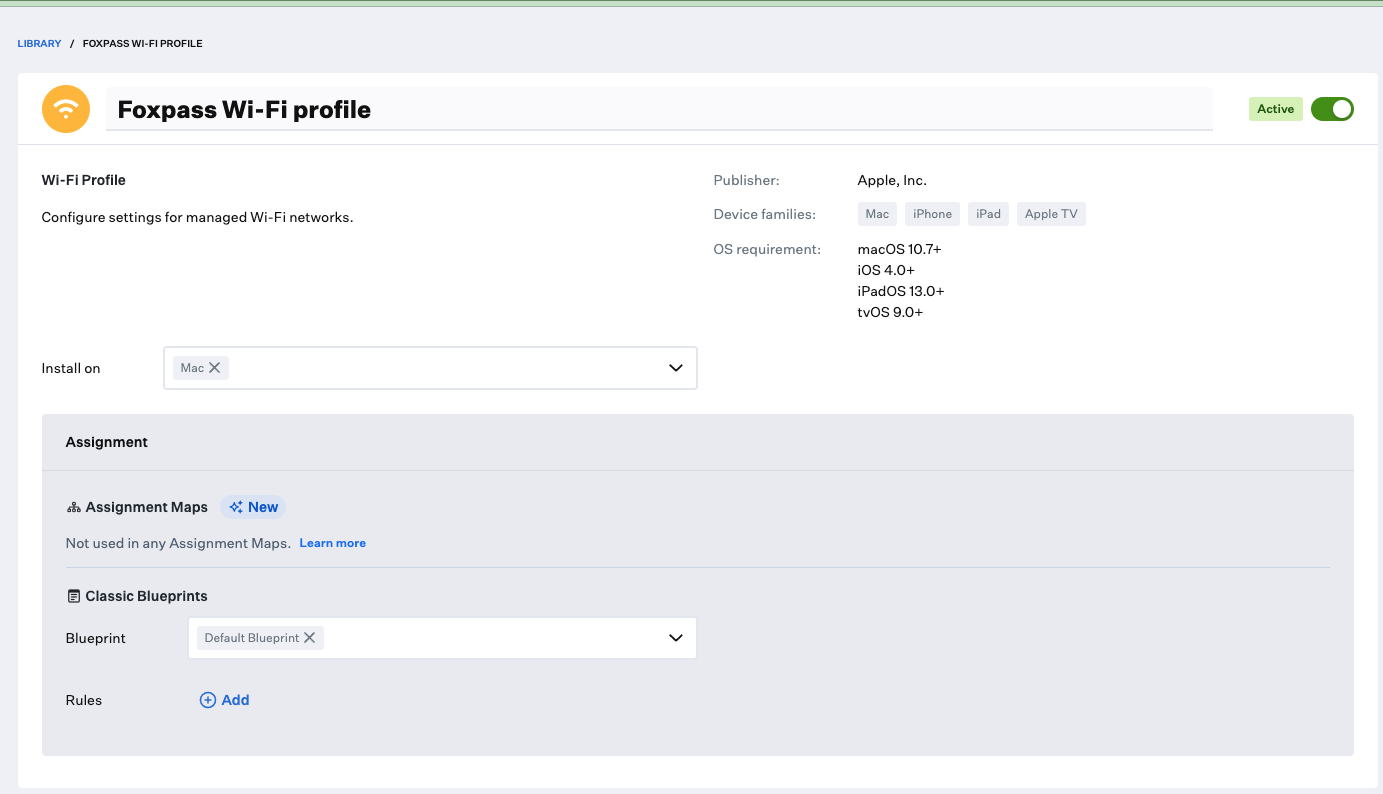Open the Blueprint selector field
The image size is (1383, 794).
pos(442,638)
